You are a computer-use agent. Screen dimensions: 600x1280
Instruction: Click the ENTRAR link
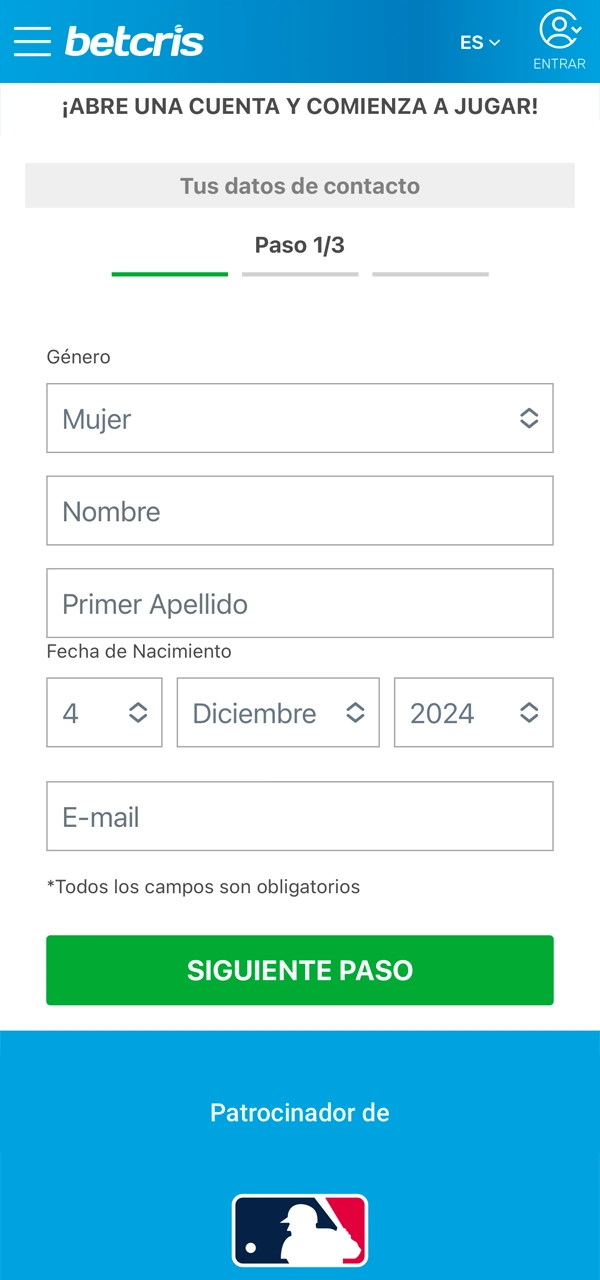click(557, 63)
